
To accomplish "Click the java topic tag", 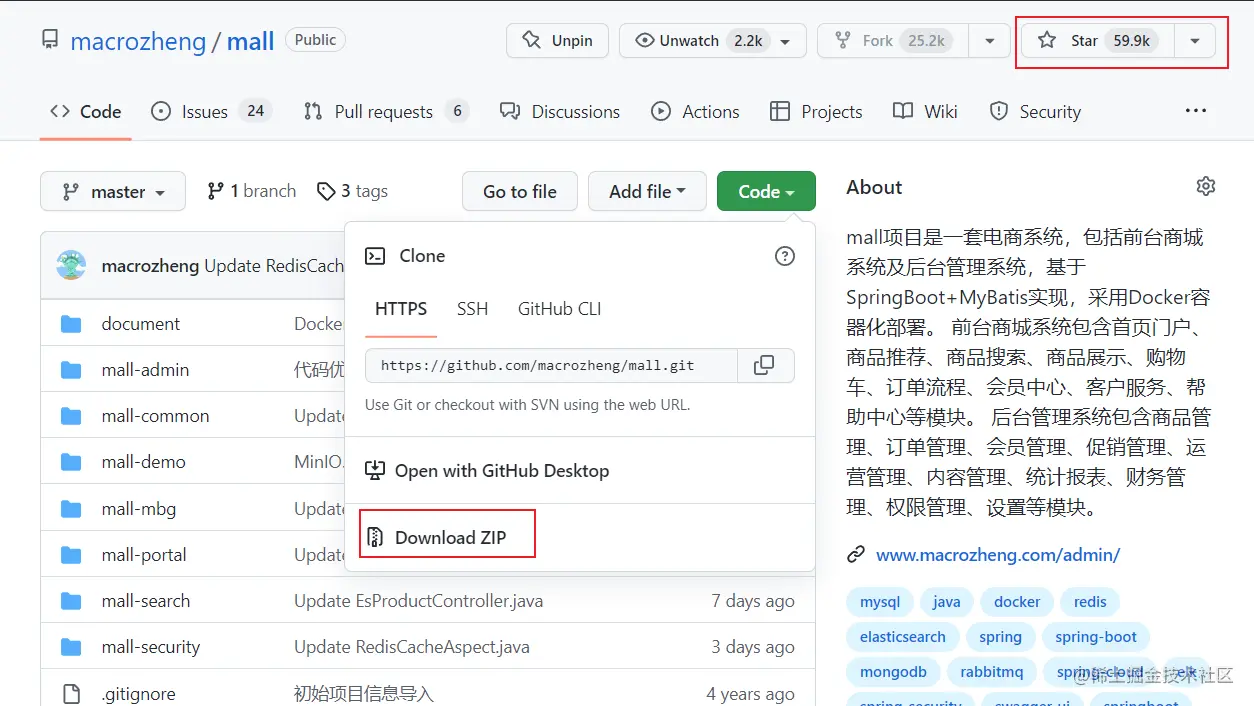I will (x=946, y=602).
